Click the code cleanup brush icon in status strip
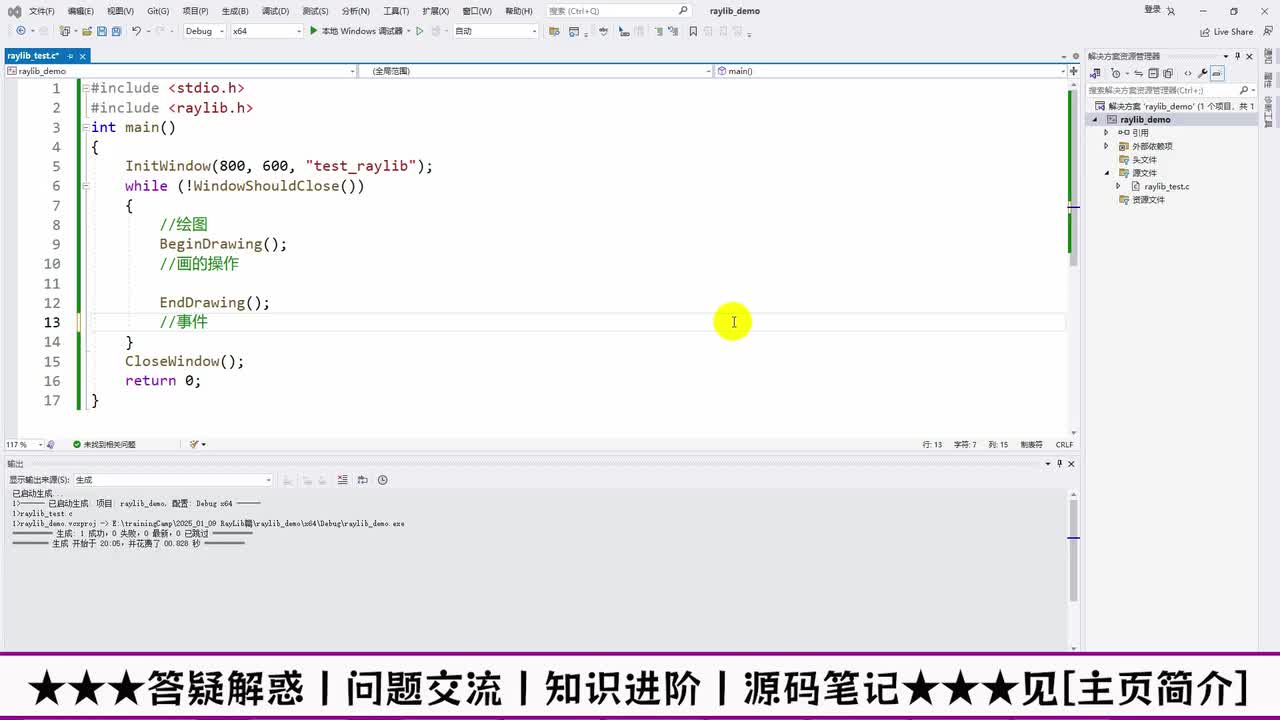The image size is (1280, 720). (x=196, y=444)
